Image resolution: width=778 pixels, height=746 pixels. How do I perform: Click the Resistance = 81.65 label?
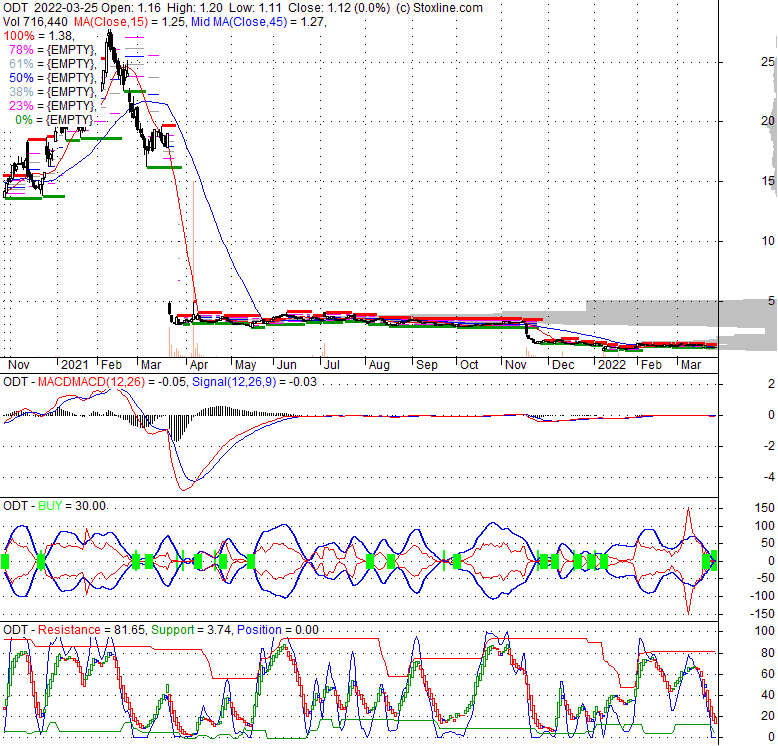(x=86, y=629)
